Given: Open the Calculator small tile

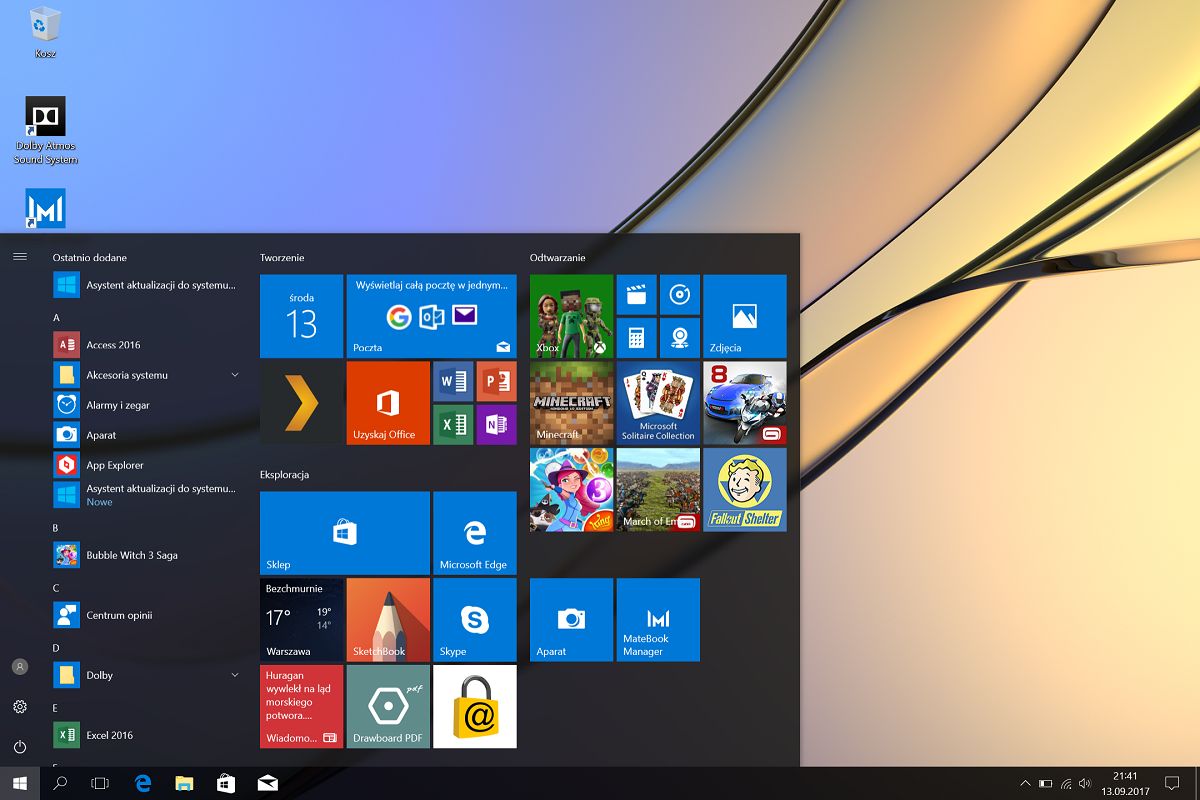Looking at the screenshot, I should (x=636, y=338).
